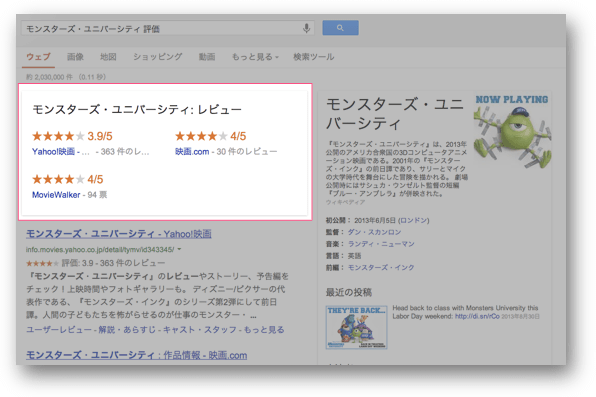The image size is (596, 397).
Task: Click the 4/5 rating above MovieWalker
Action: (68, 179)
